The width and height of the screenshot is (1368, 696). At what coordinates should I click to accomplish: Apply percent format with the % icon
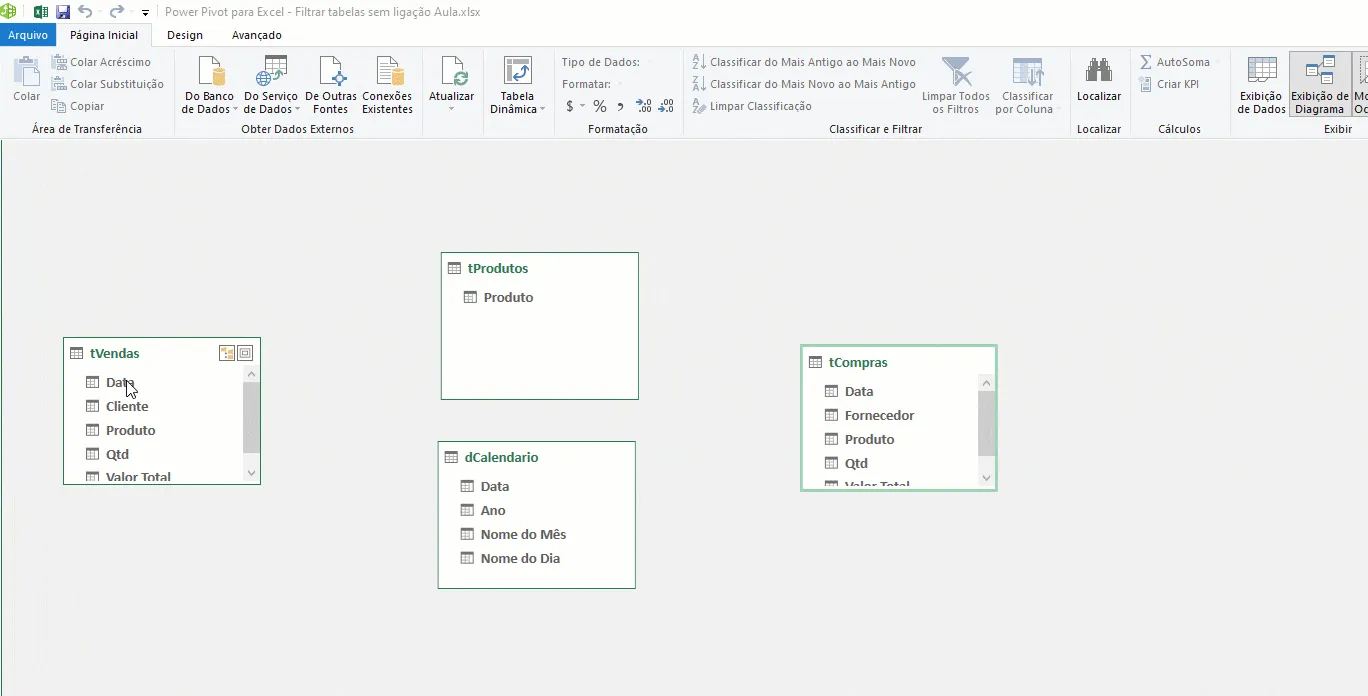coord(599,106)
